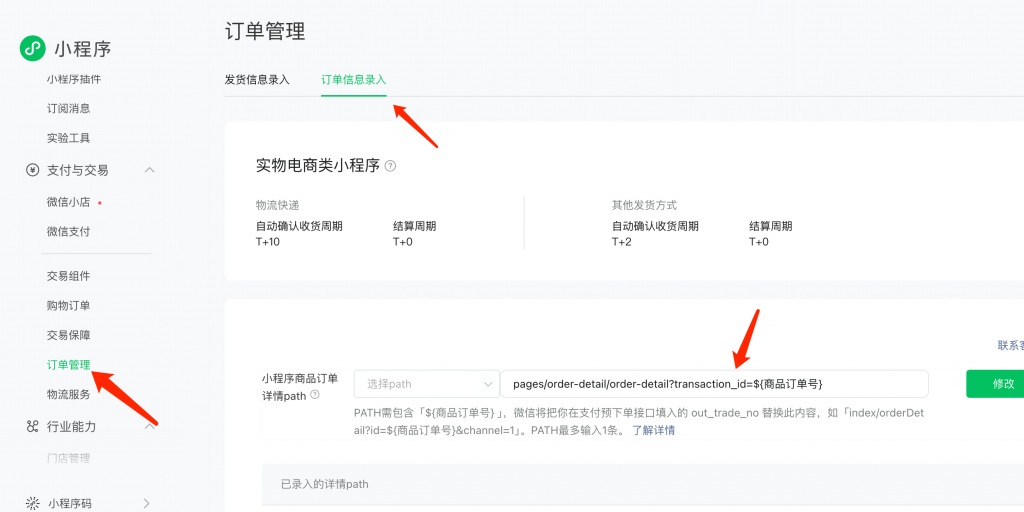Viewport: 1024px width, 512px height.
Task: Open the 选择path dropdown
Action: [x=426, y=384]
